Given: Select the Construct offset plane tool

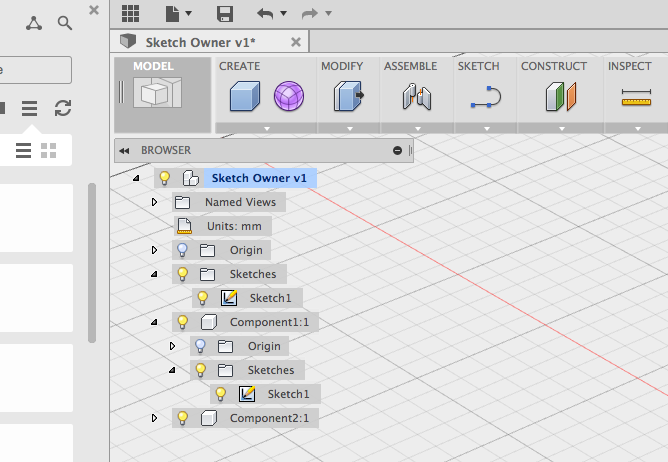Looking at the screenshot, I should tap(561, 97).
